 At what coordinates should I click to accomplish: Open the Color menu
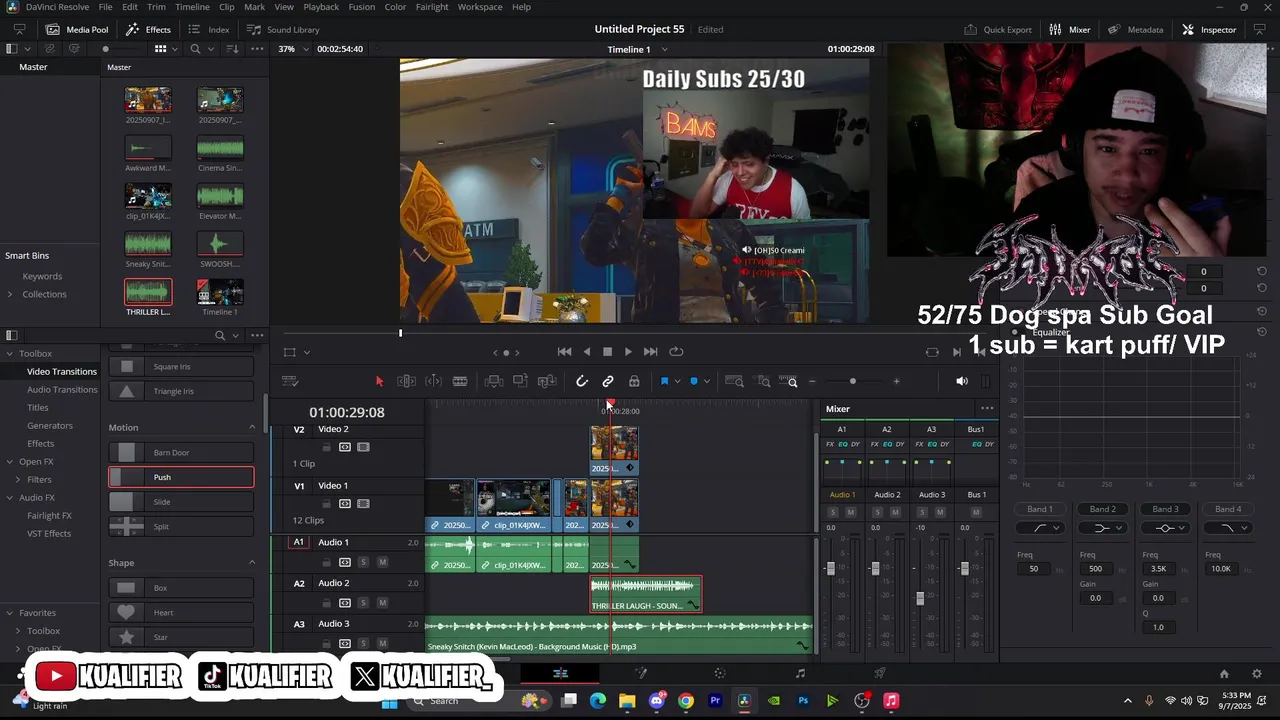tap(395, 7)
